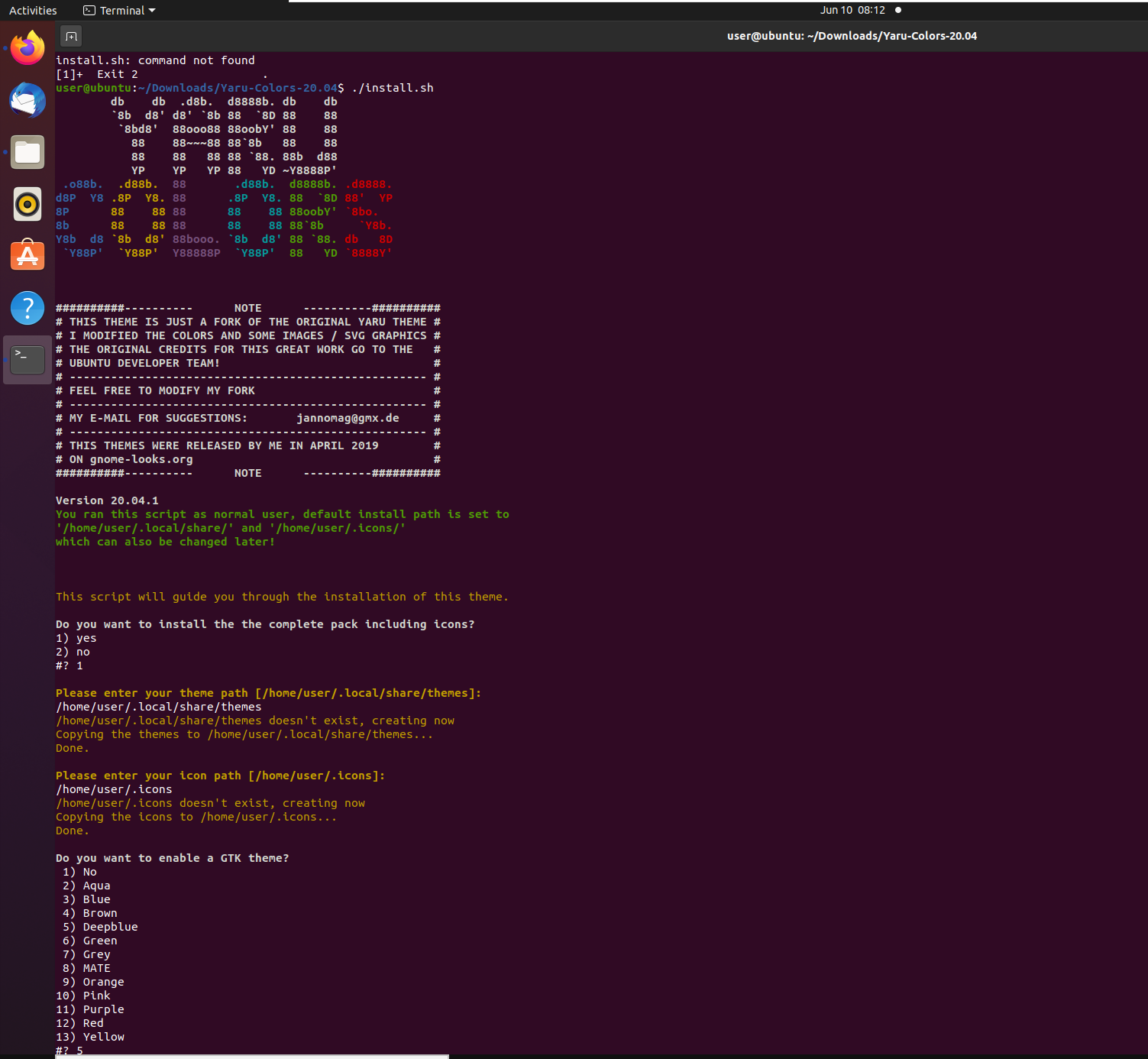Screen dimensions: 1148x1059
Task: Click theme option '10) Pink'
Action: click(x=83, y=996)
